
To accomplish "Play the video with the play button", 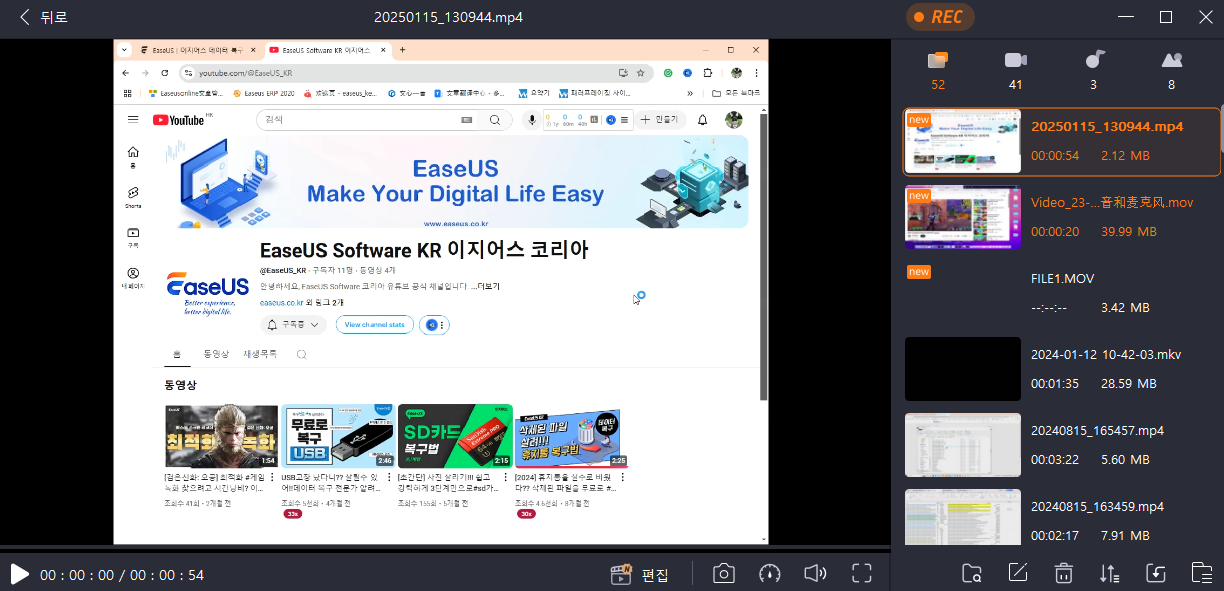I will [x=19, y=574].
